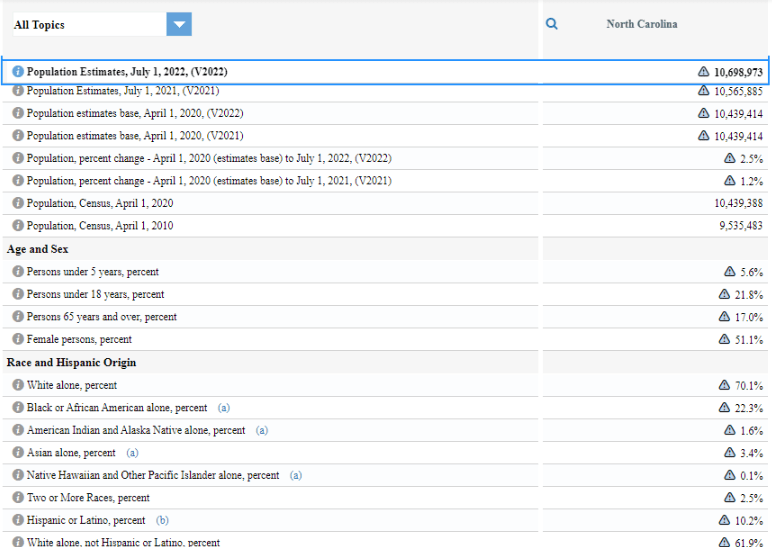Select the Age and Sex section heading

[38, 249]
